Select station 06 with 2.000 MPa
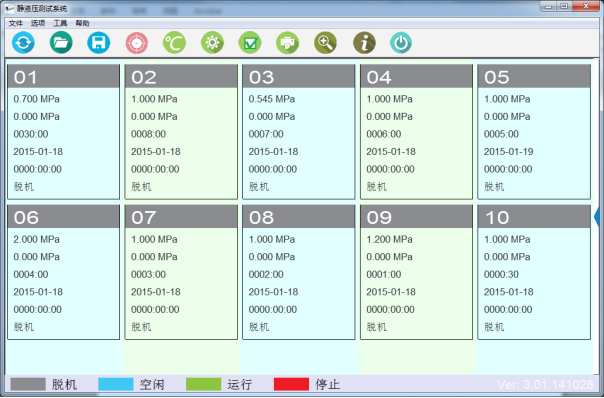Screen dimensions: 604x398 (x=64, y=272)
